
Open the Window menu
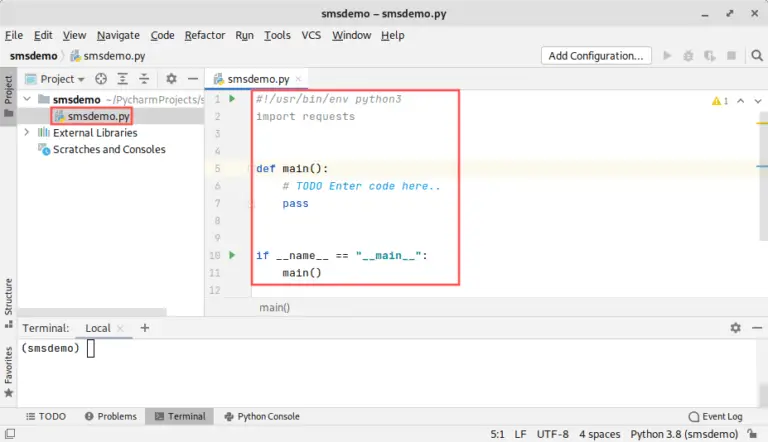coord(351,35)
